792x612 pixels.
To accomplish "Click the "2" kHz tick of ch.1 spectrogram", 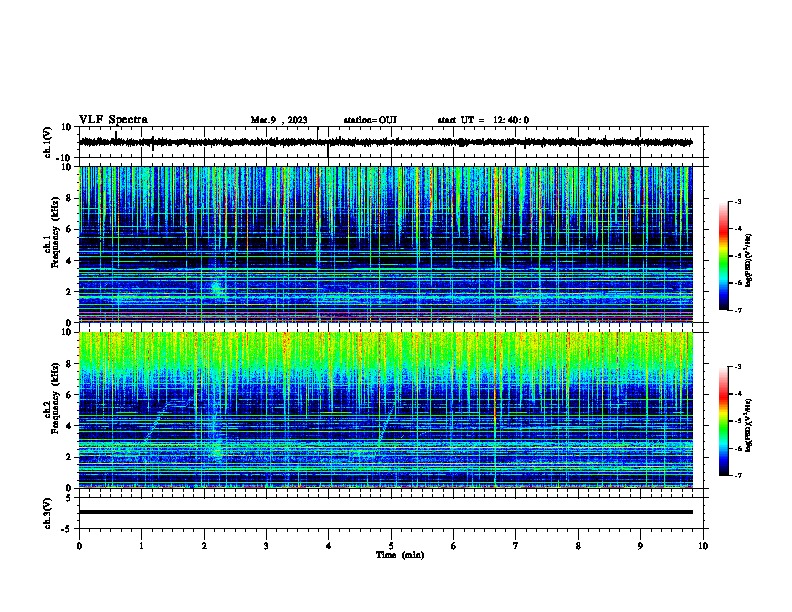I will (69, 292).
